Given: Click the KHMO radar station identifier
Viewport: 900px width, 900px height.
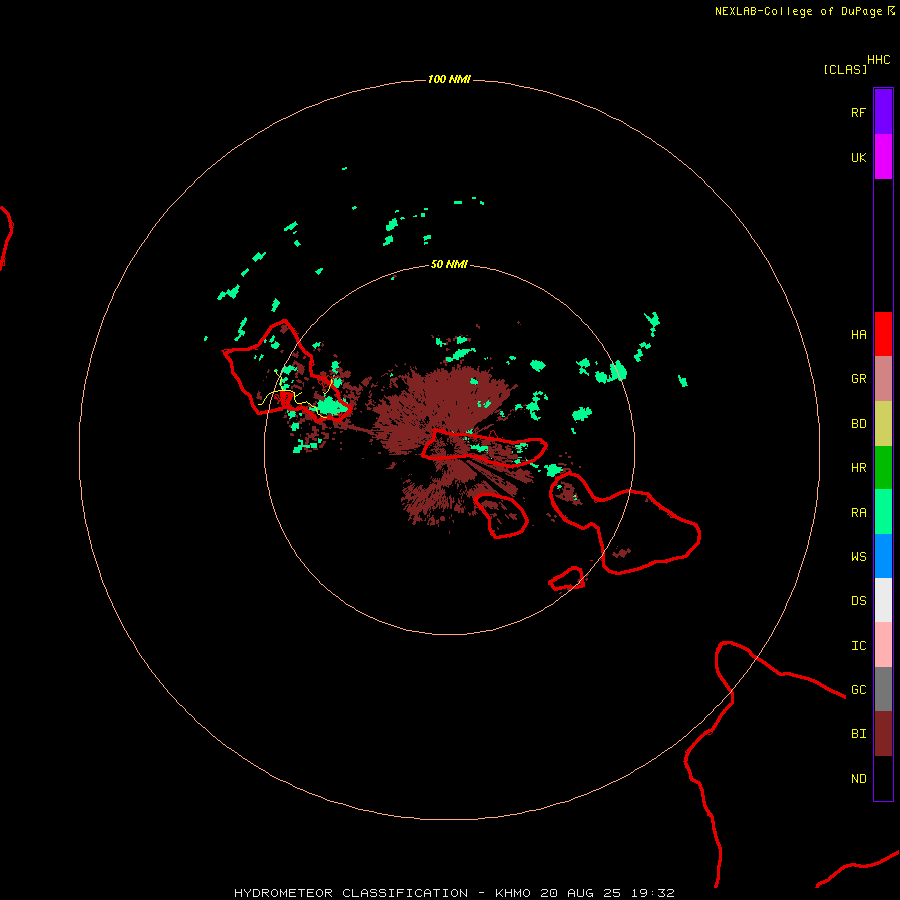Looking at the screenshot, I should coord(513,893).
